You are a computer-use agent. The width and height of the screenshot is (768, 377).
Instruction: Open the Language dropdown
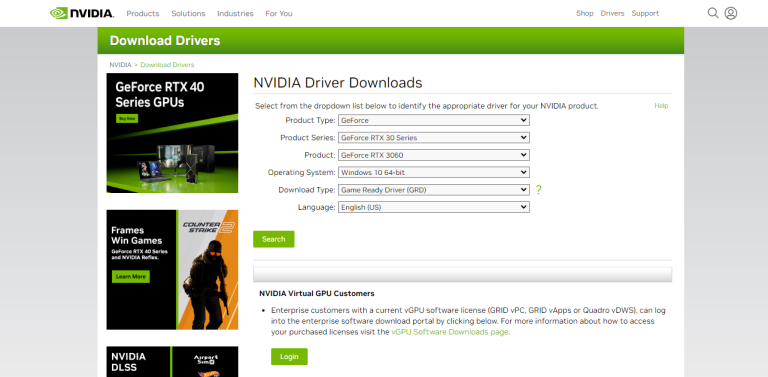click(433, 207)
